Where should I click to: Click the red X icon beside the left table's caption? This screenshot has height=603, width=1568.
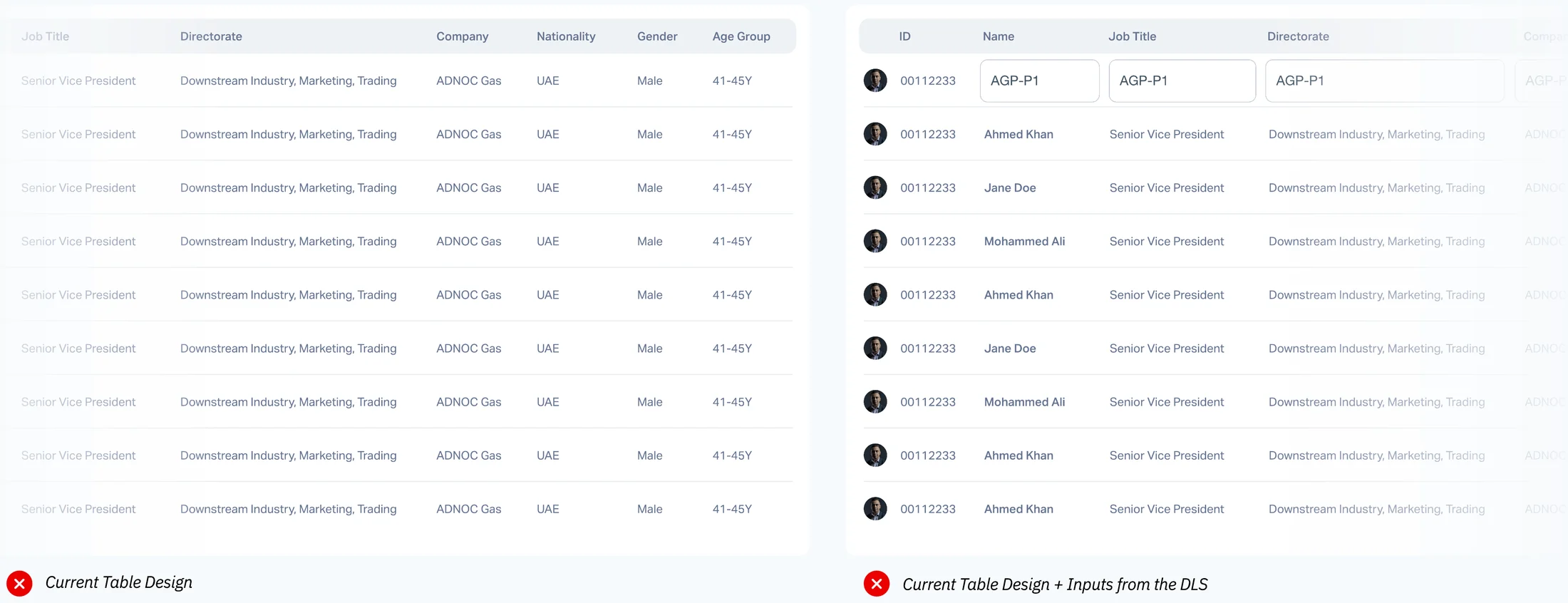(x=19, y=584)
